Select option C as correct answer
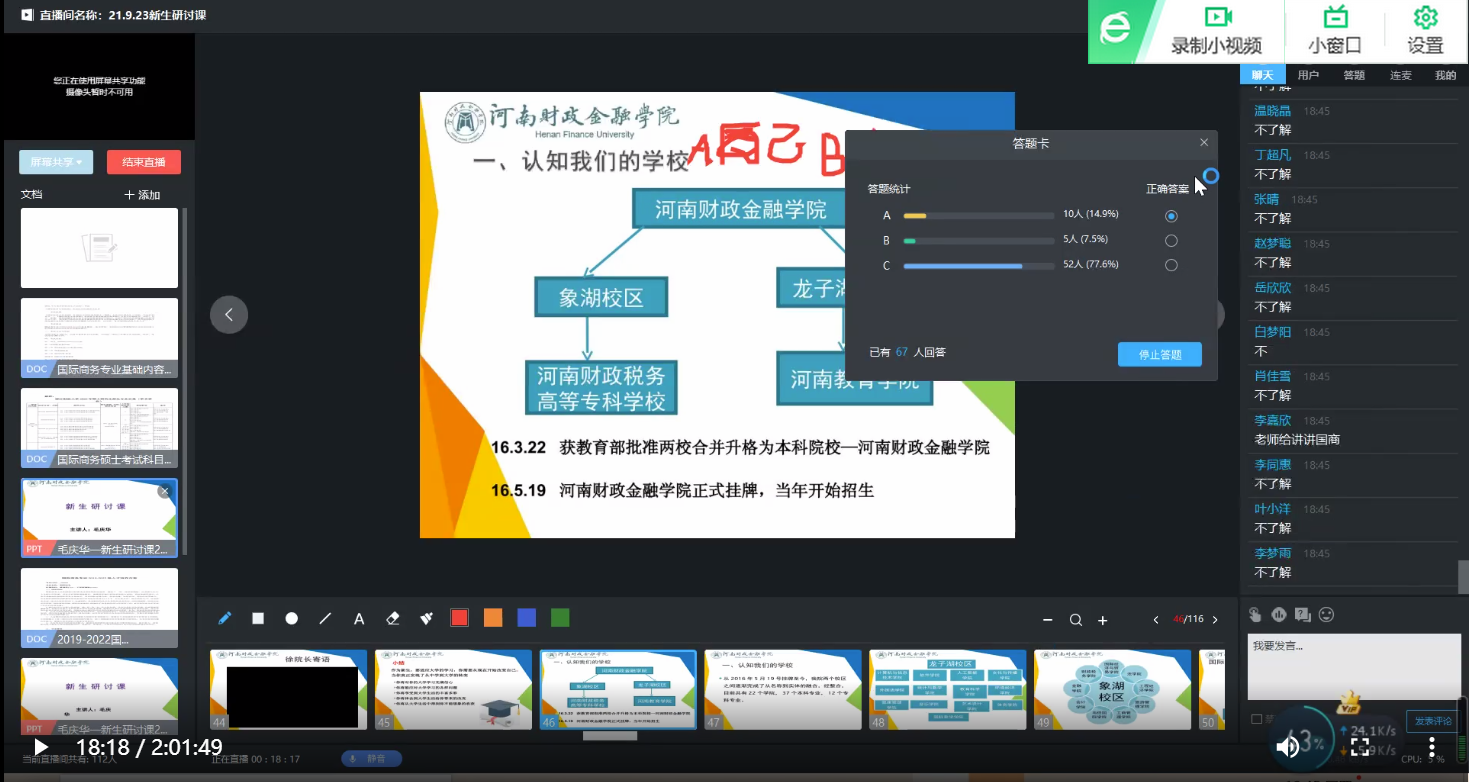 (1171, 265)
